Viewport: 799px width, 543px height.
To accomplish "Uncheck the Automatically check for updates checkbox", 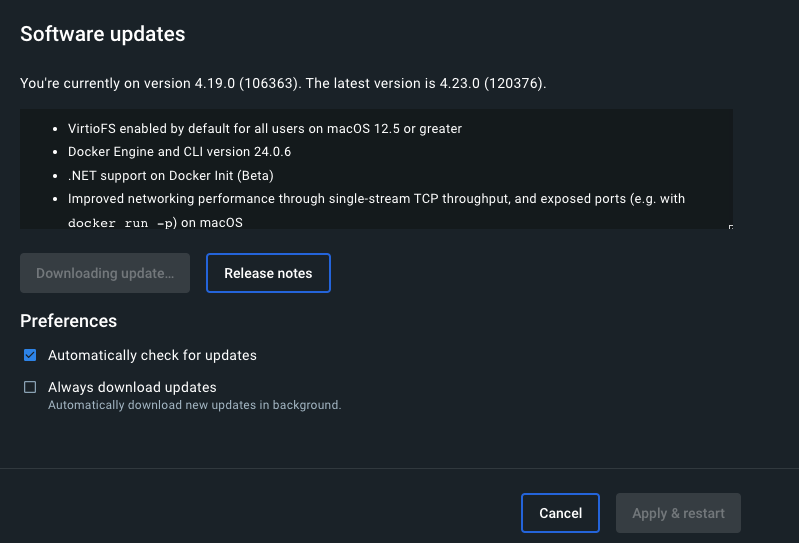I will [30, 355].
